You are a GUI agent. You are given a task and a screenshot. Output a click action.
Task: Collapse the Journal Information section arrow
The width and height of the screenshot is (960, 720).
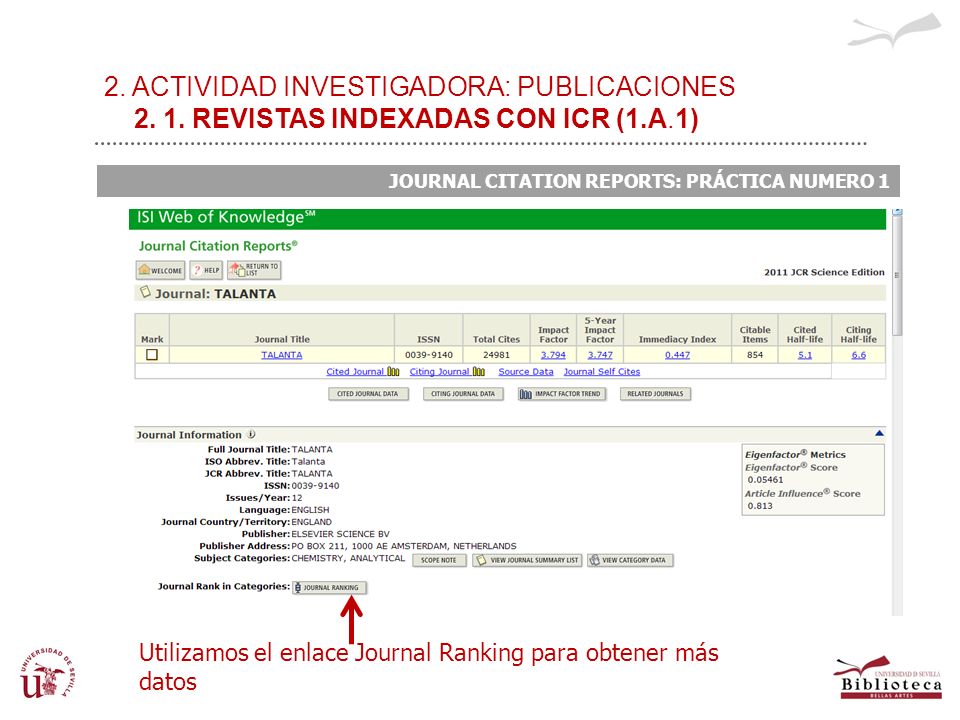(879, 433)
